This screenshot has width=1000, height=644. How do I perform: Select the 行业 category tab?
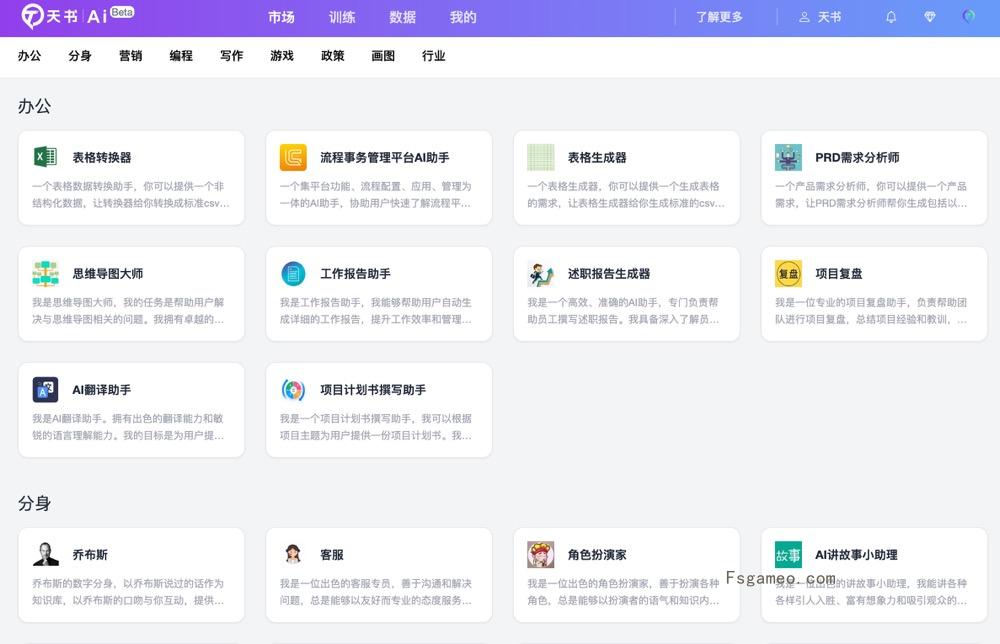[434, 55]
